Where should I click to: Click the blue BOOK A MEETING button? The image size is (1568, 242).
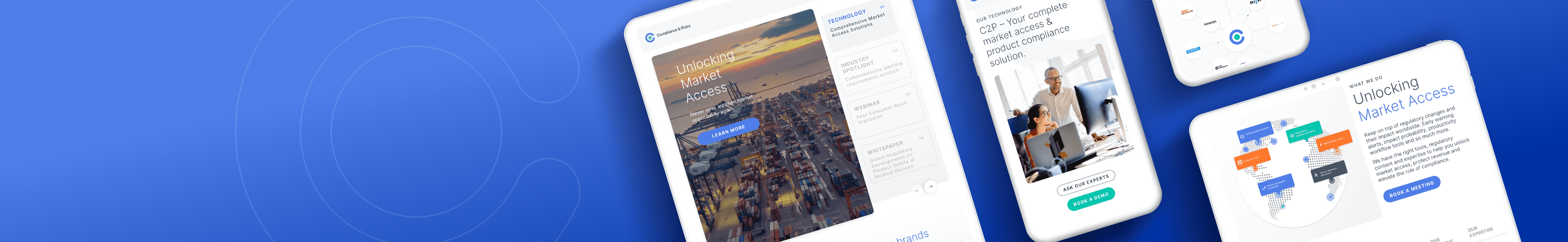click(1412, 189)
